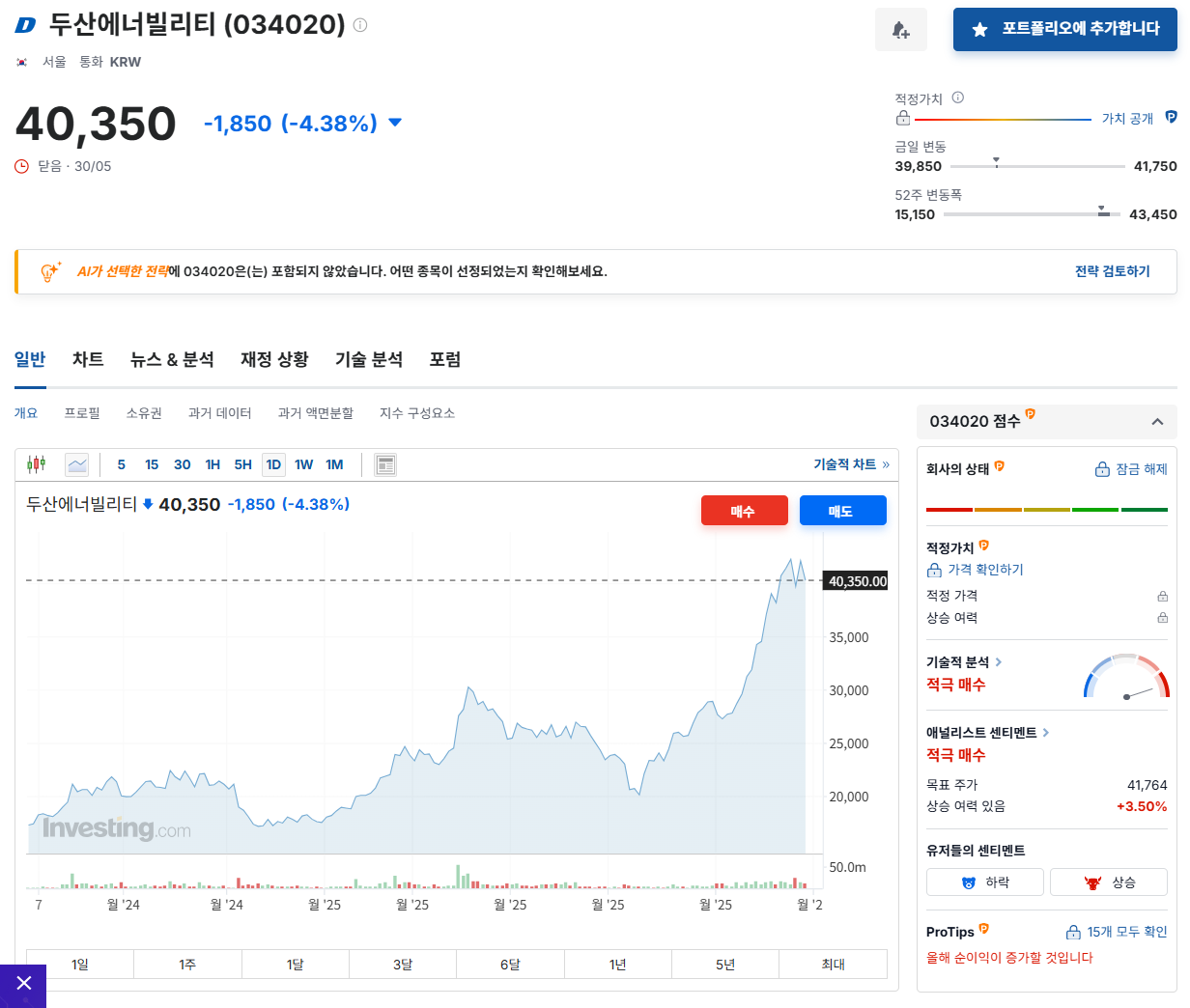Viewport: 1190px width, 1008px height.
Task: Switch chart to candlestick view
Action: coord(37,464)
